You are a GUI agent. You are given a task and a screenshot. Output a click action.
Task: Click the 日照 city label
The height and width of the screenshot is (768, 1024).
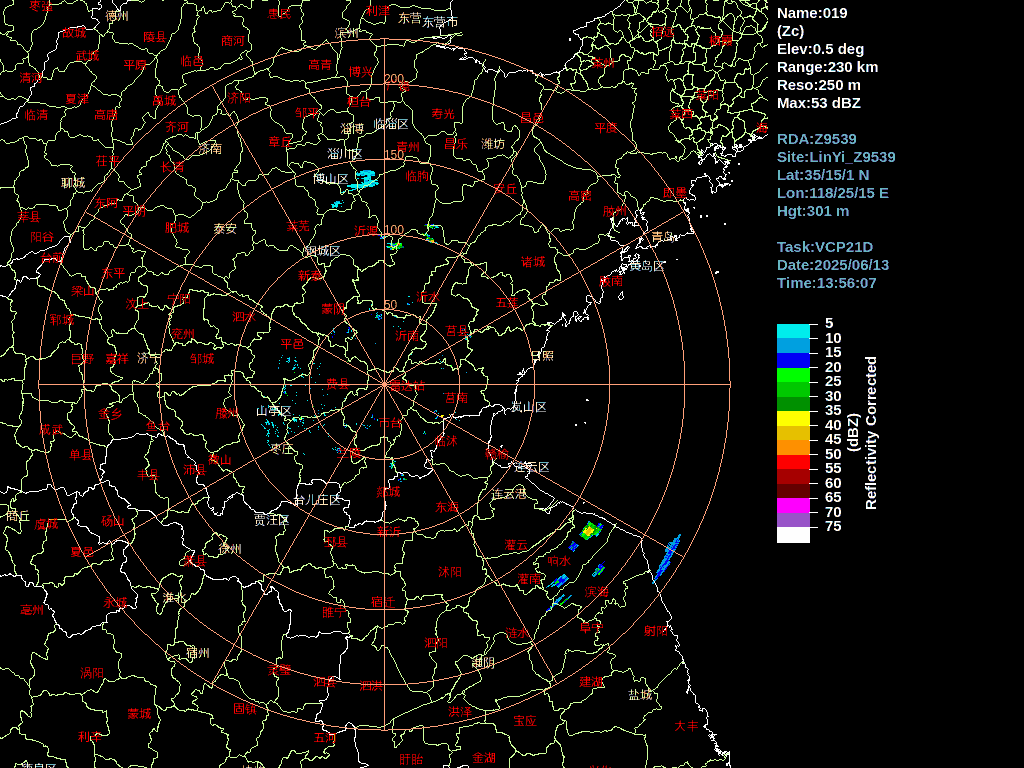click(542, 356)
